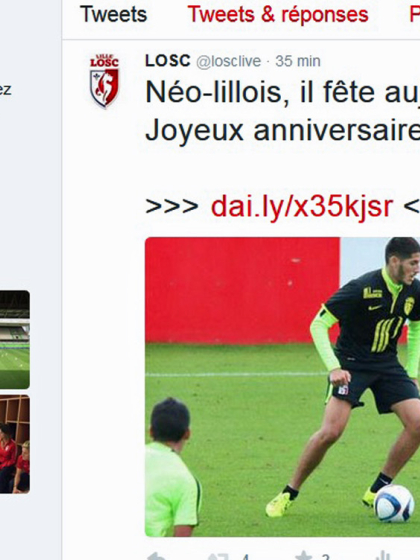Open the locker room thumbnail in the sidebar
This screenshot has height=560, width=420.
[x=15, y=444]
